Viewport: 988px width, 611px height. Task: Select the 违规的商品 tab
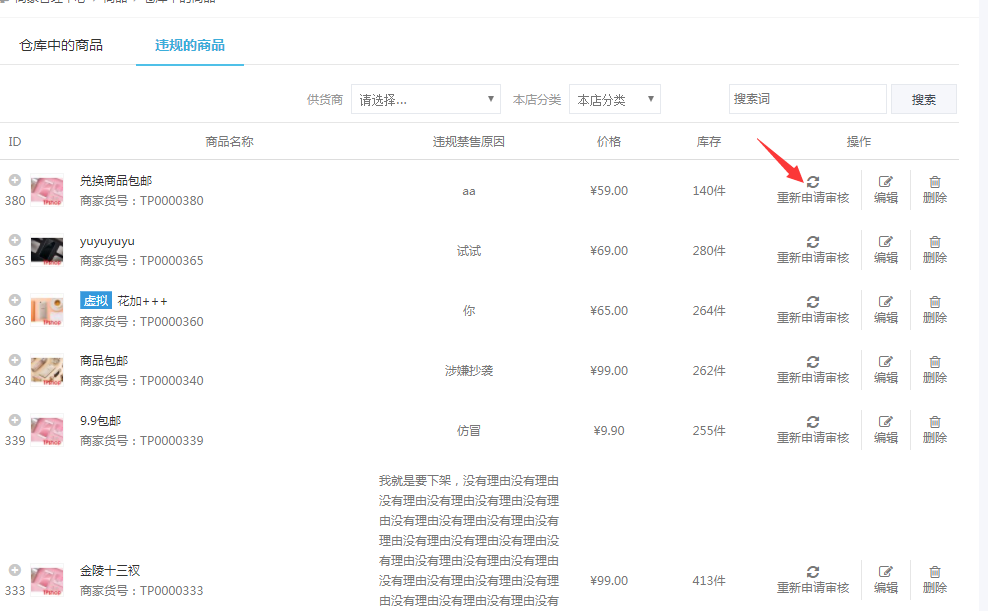click(190, 45)
